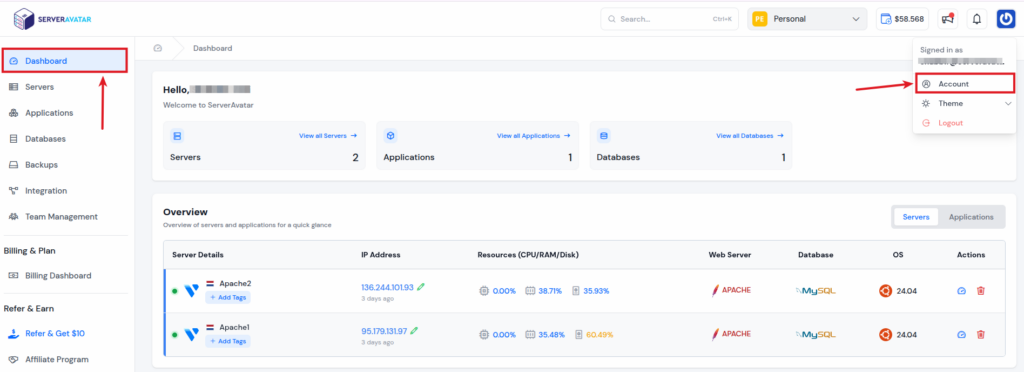The image size is (1024, 372).
Task: Open IP address 95.179.131.97
Action: pos(384,331)
